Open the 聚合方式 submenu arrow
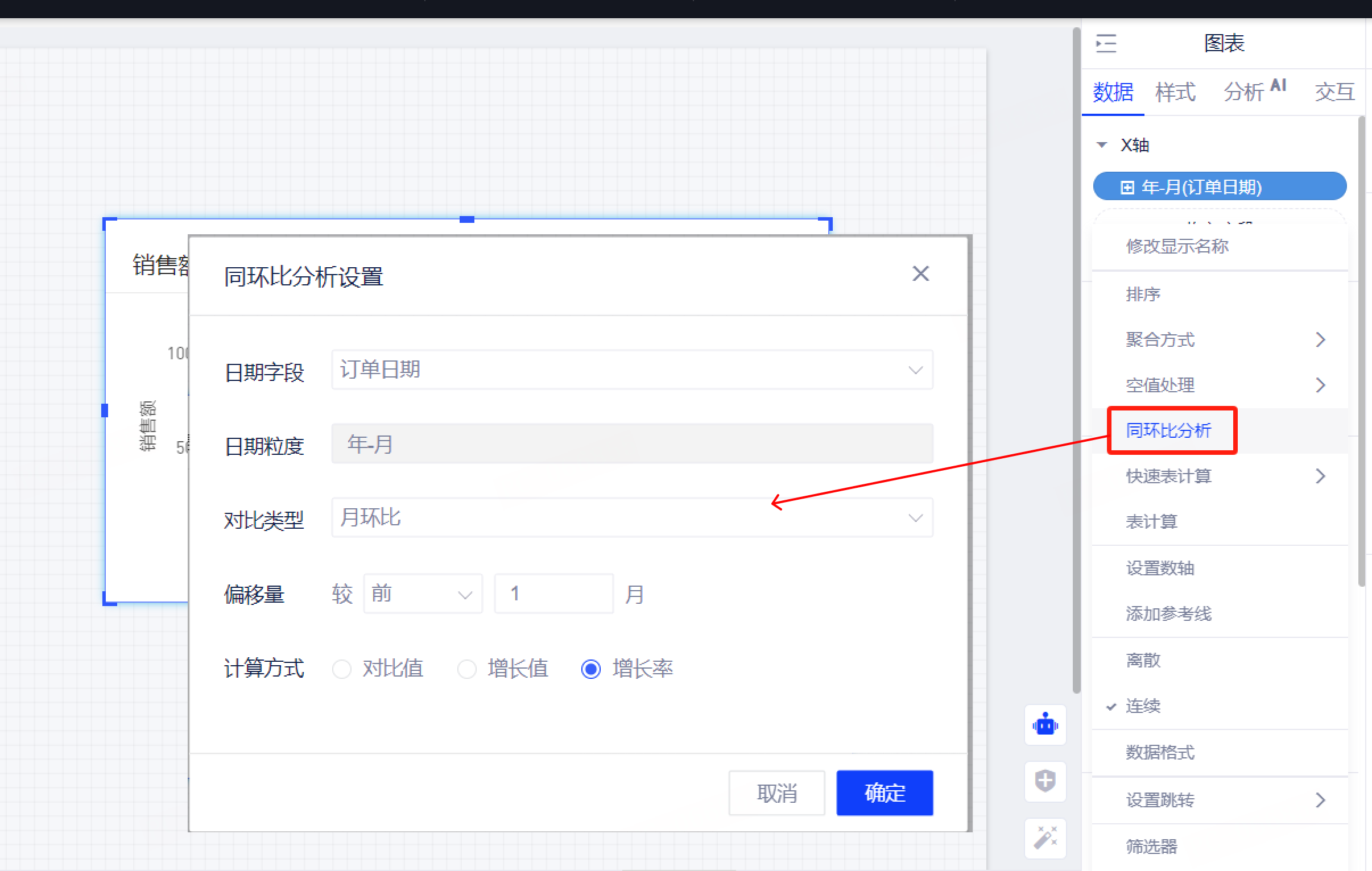Viewport: 1372px width, 871px height. tap(1320, 340)
